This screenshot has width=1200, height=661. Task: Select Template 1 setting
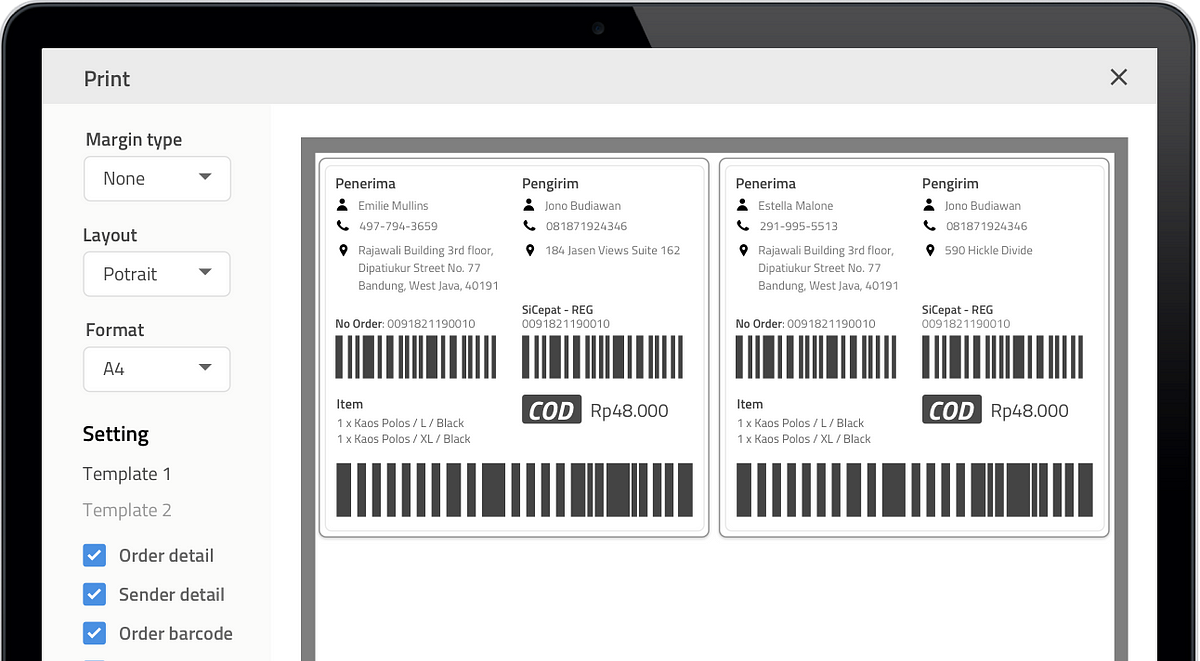coord(127,474)
